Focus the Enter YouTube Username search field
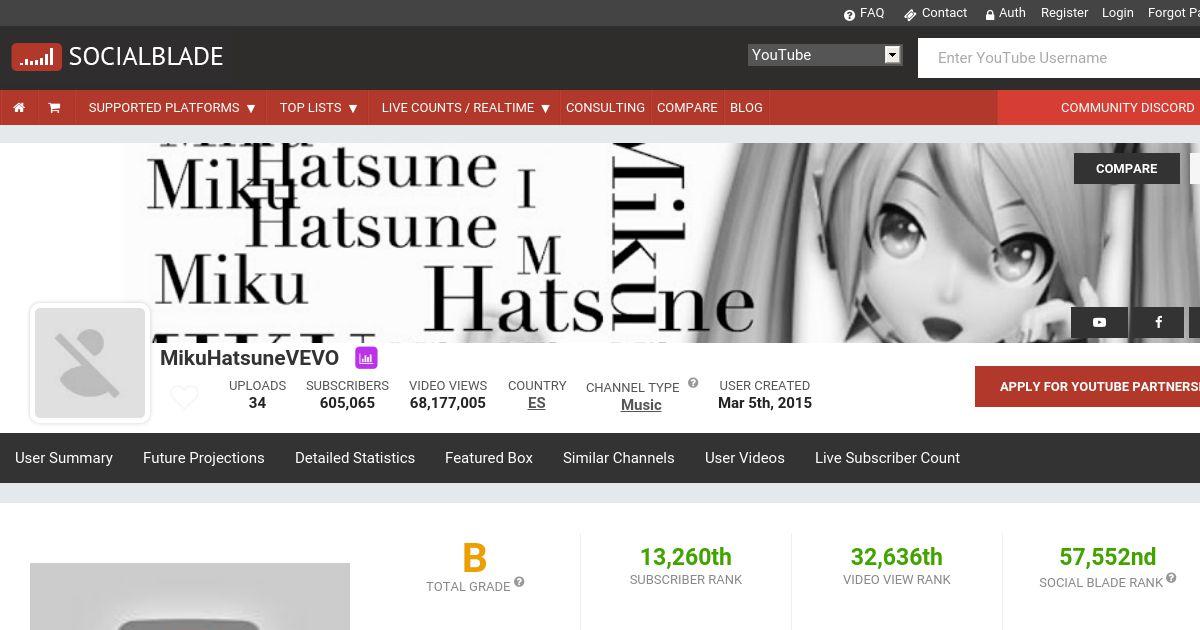 tap(1059, 58)
